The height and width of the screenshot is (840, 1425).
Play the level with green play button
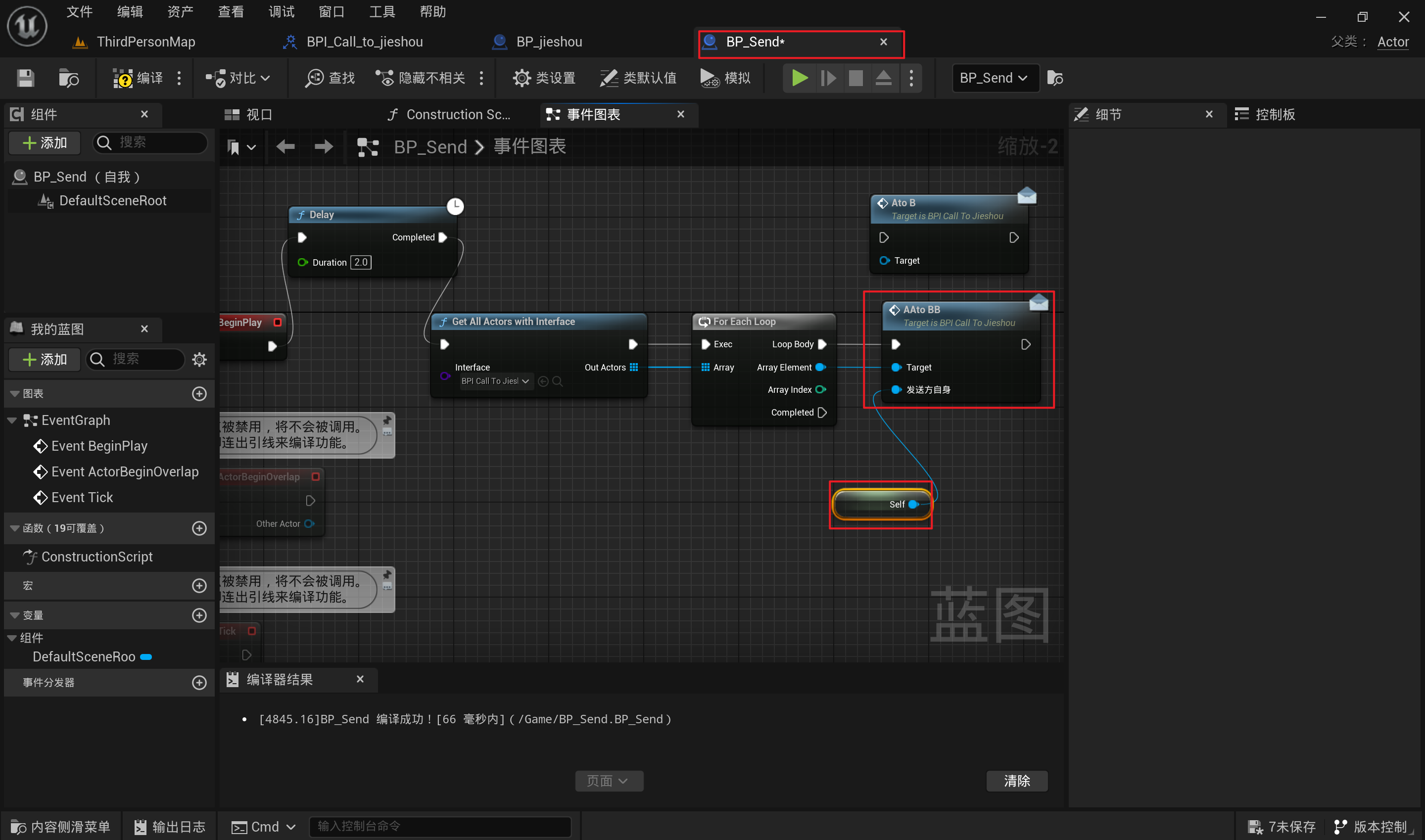click(800, 78)
